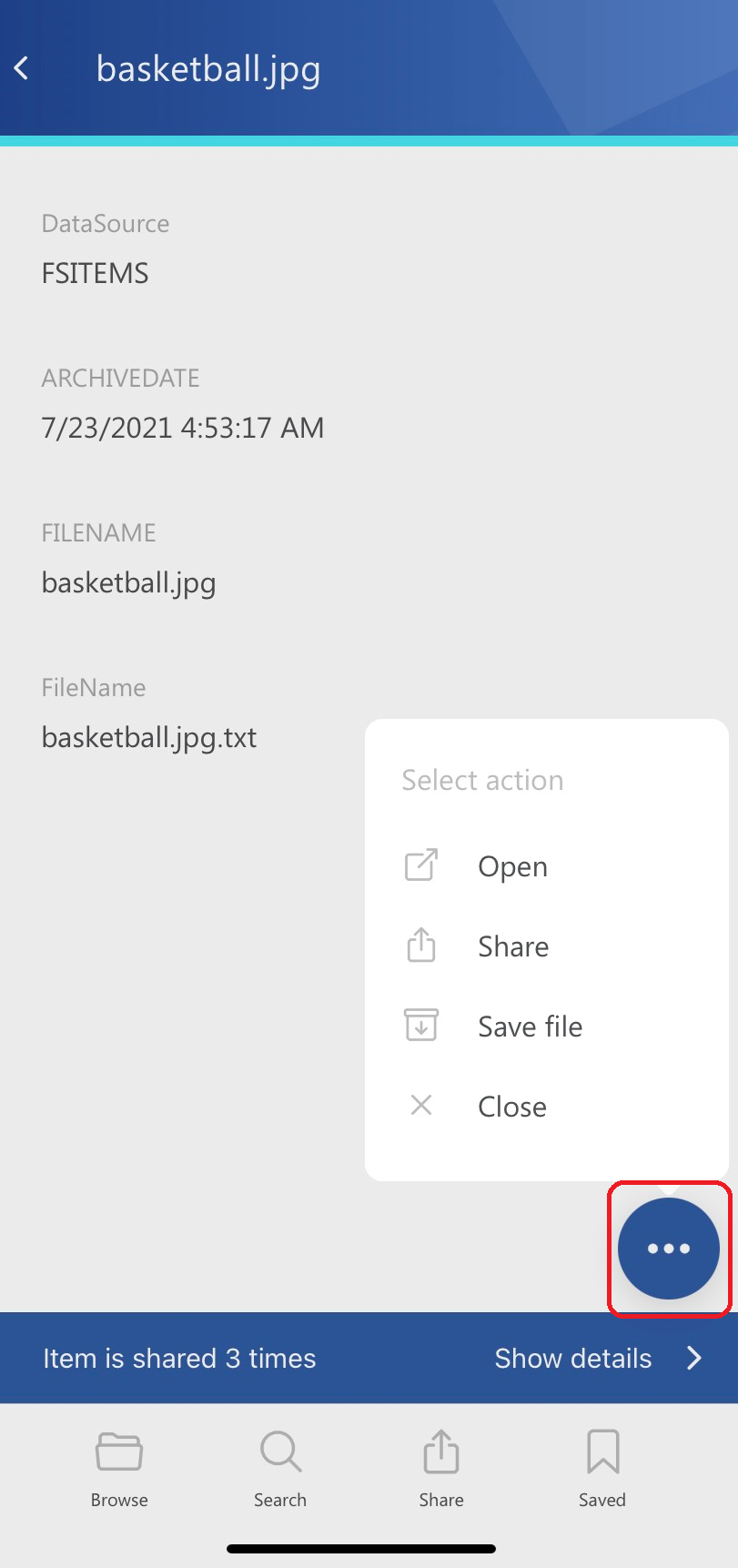Click the three-dot floating action button
The image size is (738, 1568).
click(x=668, y=1248)
